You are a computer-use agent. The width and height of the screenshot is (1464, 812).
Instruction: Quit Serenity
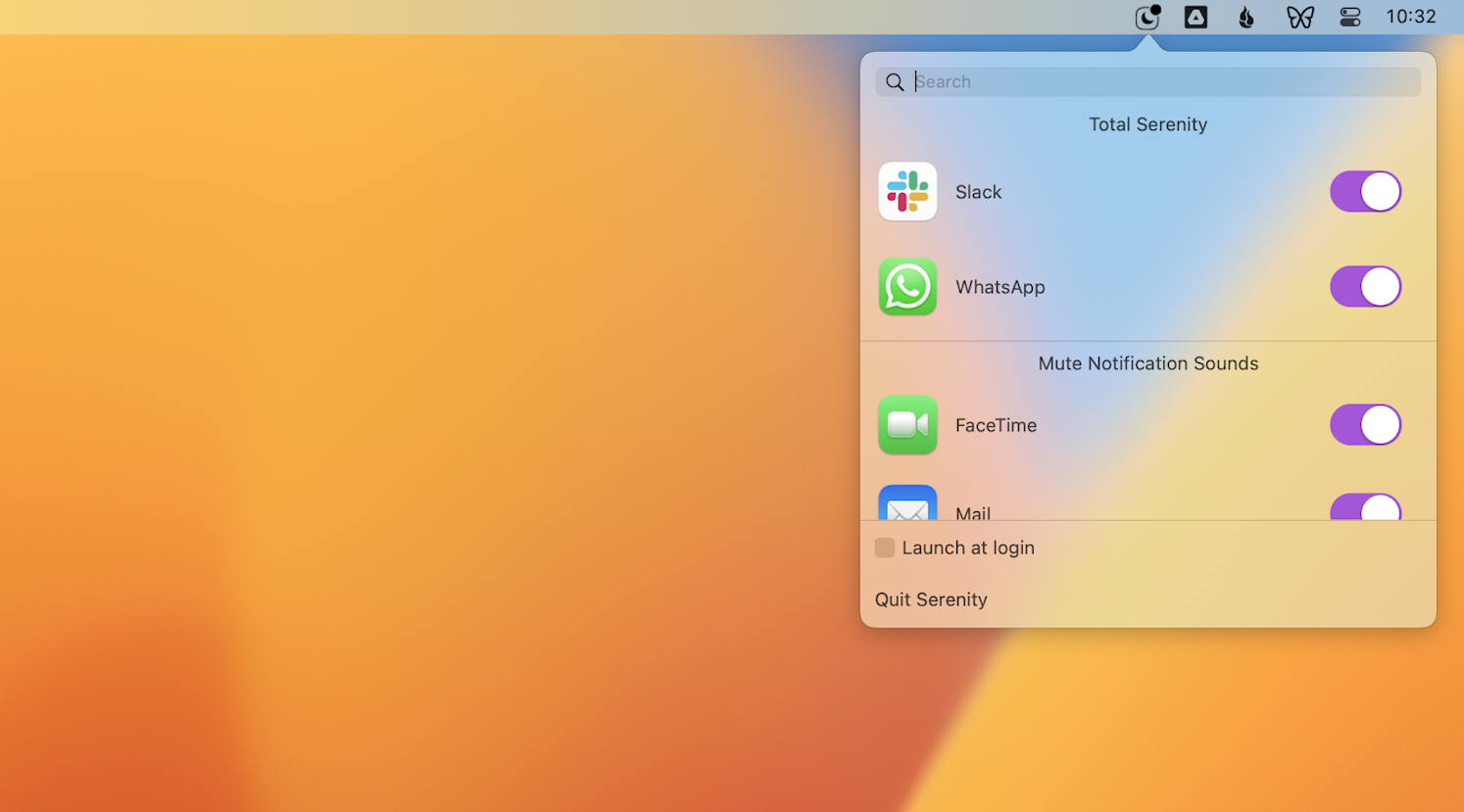pyautogui.click(x=931, y=598)
